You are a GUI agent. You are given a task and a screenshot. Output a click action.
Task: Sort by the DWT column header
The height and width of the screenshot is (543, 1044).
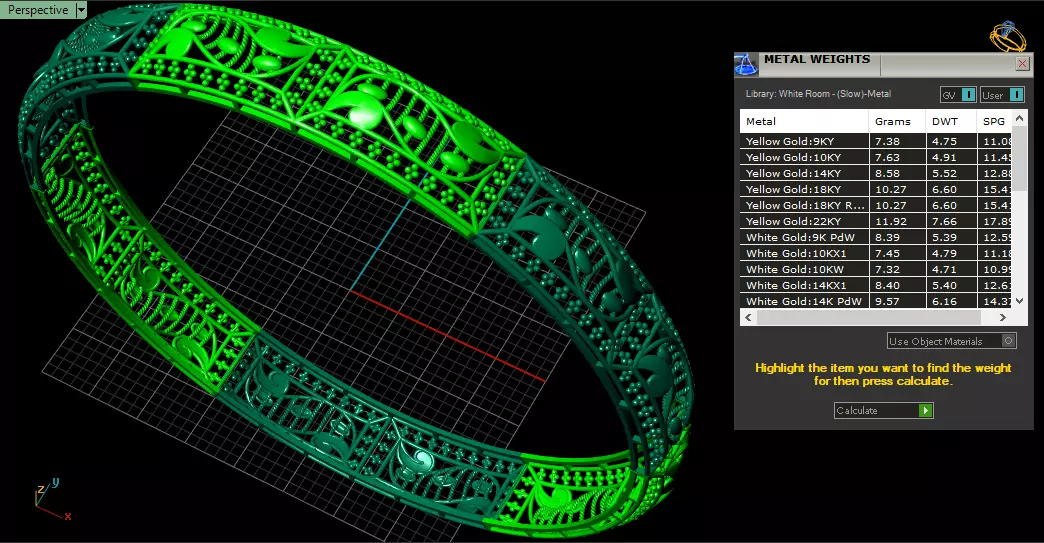coord(951,121)
